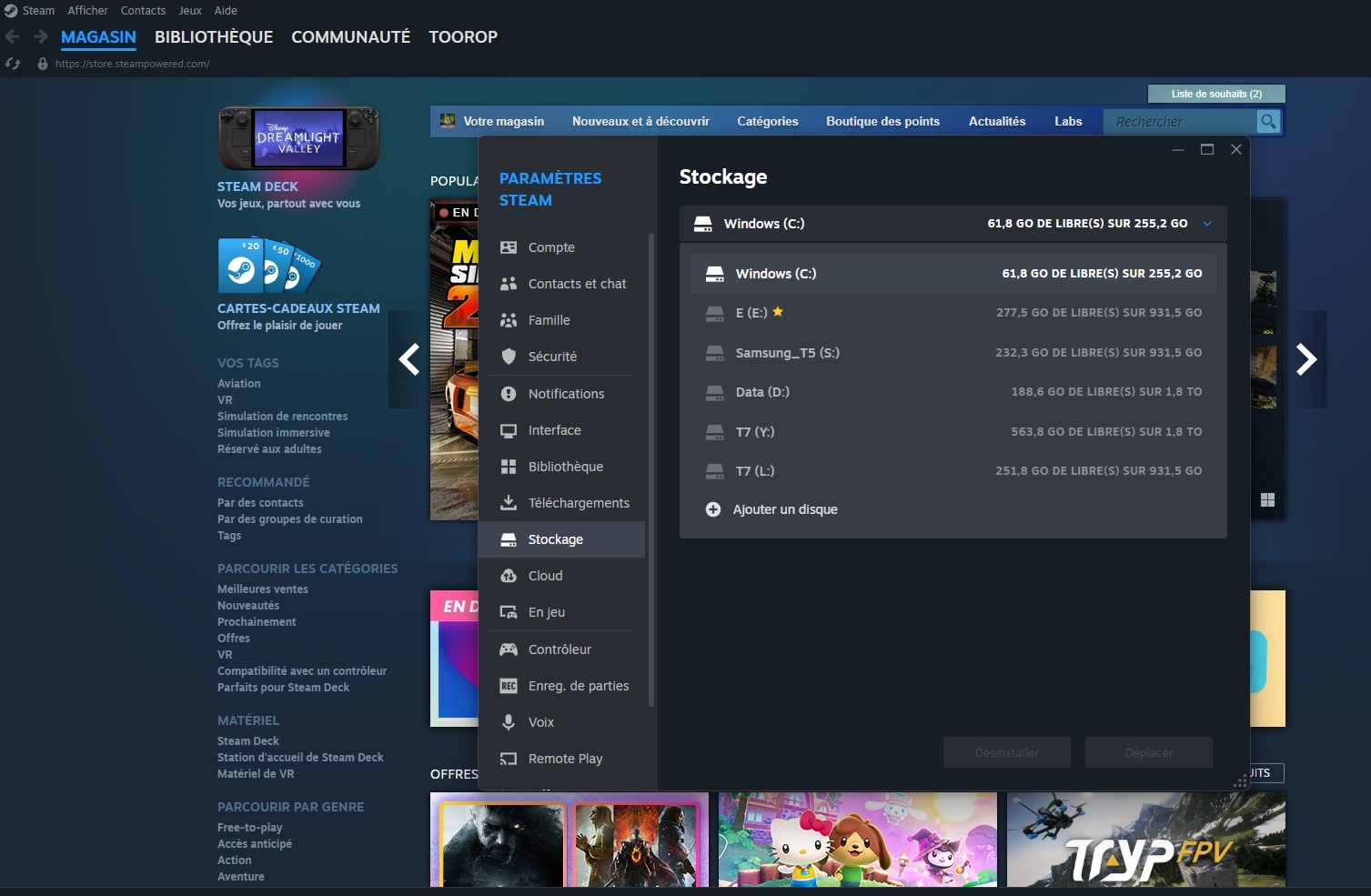This screenshot has height=896, width=1371.
Task: Open the Free-to-play genre link
Action: pos(250,828)
